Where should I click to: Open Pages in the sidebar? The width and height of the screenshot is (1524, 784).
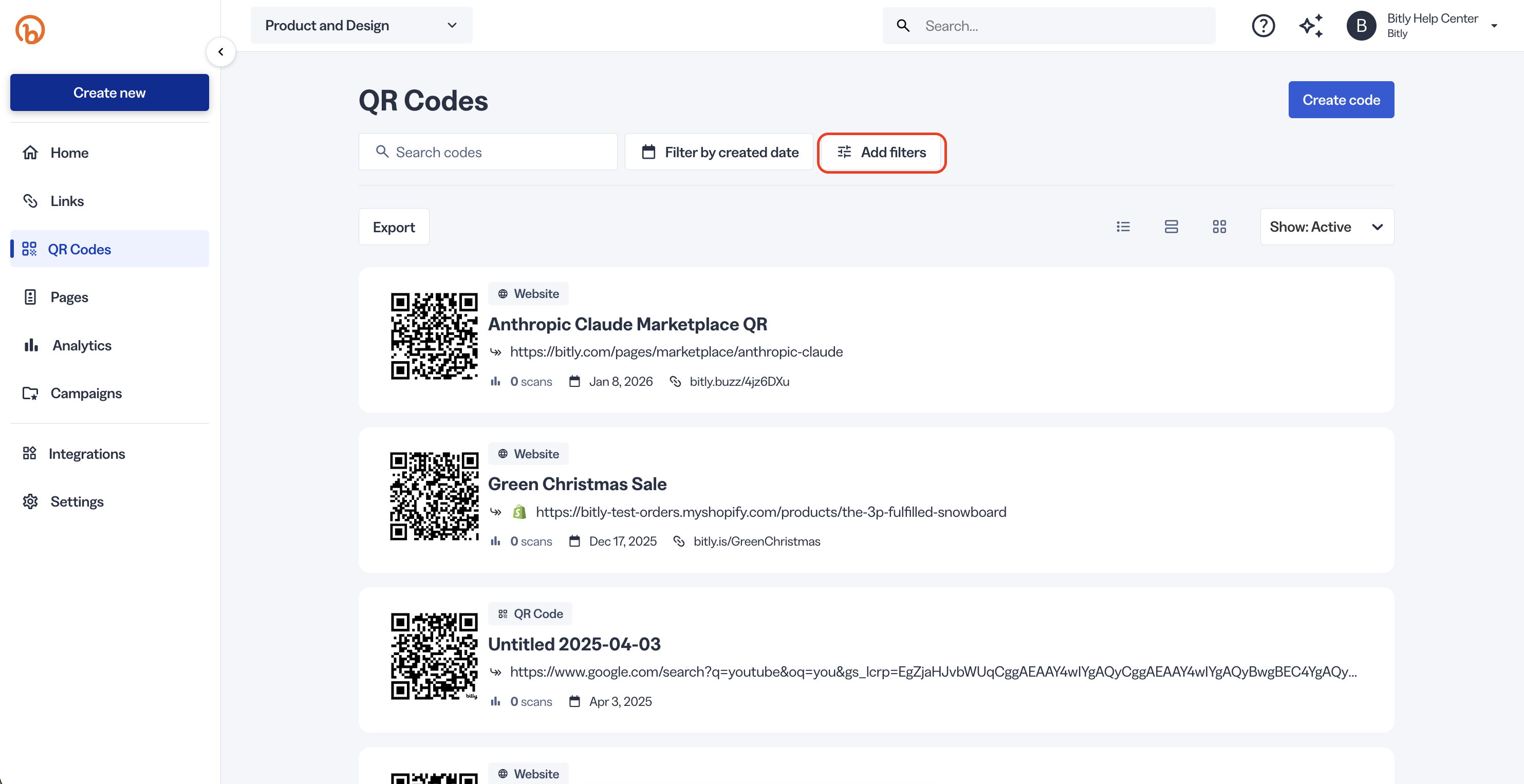click(109, 297)
